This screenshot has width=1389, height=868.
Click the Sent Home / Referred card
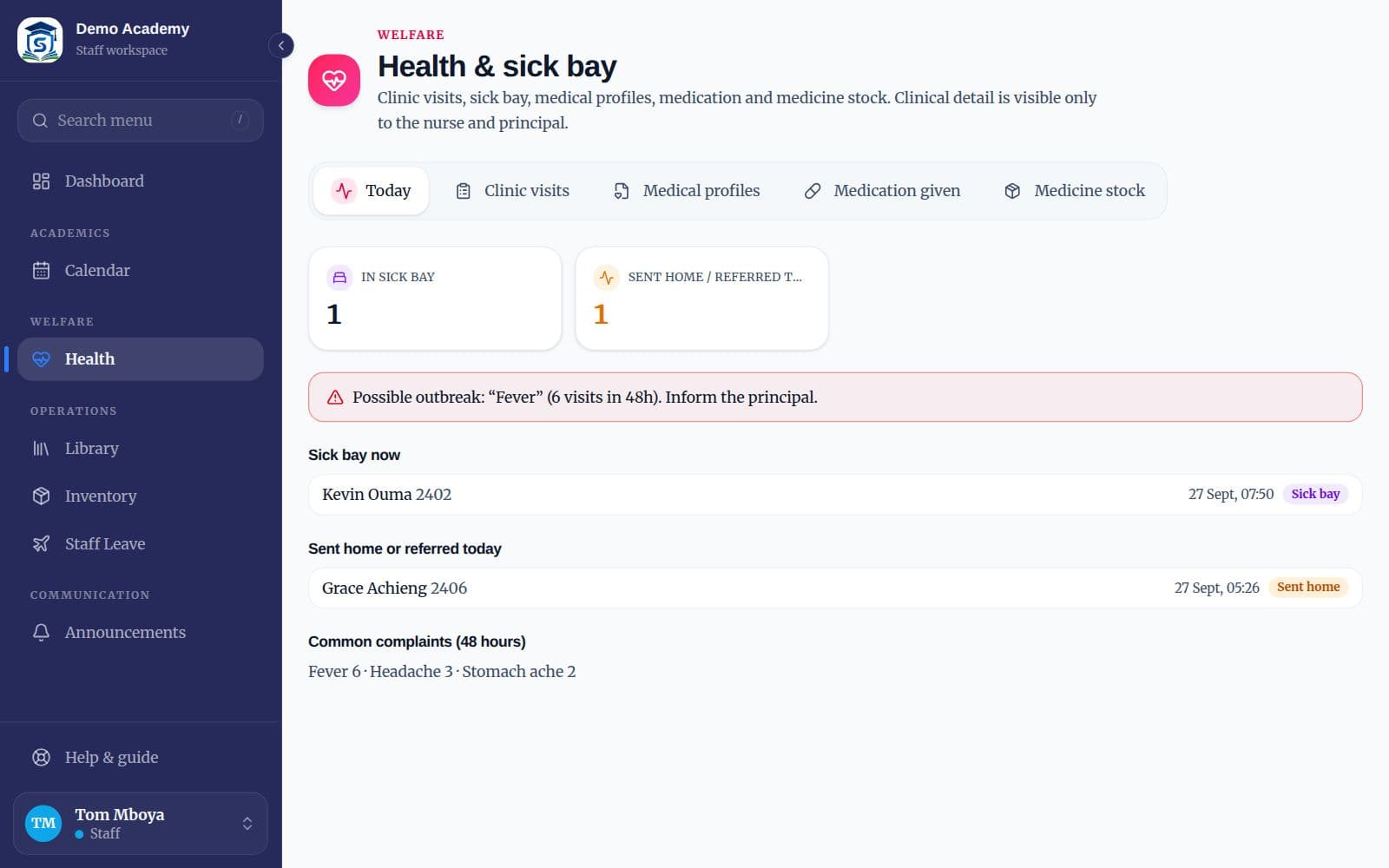click(x=701, y=299)
